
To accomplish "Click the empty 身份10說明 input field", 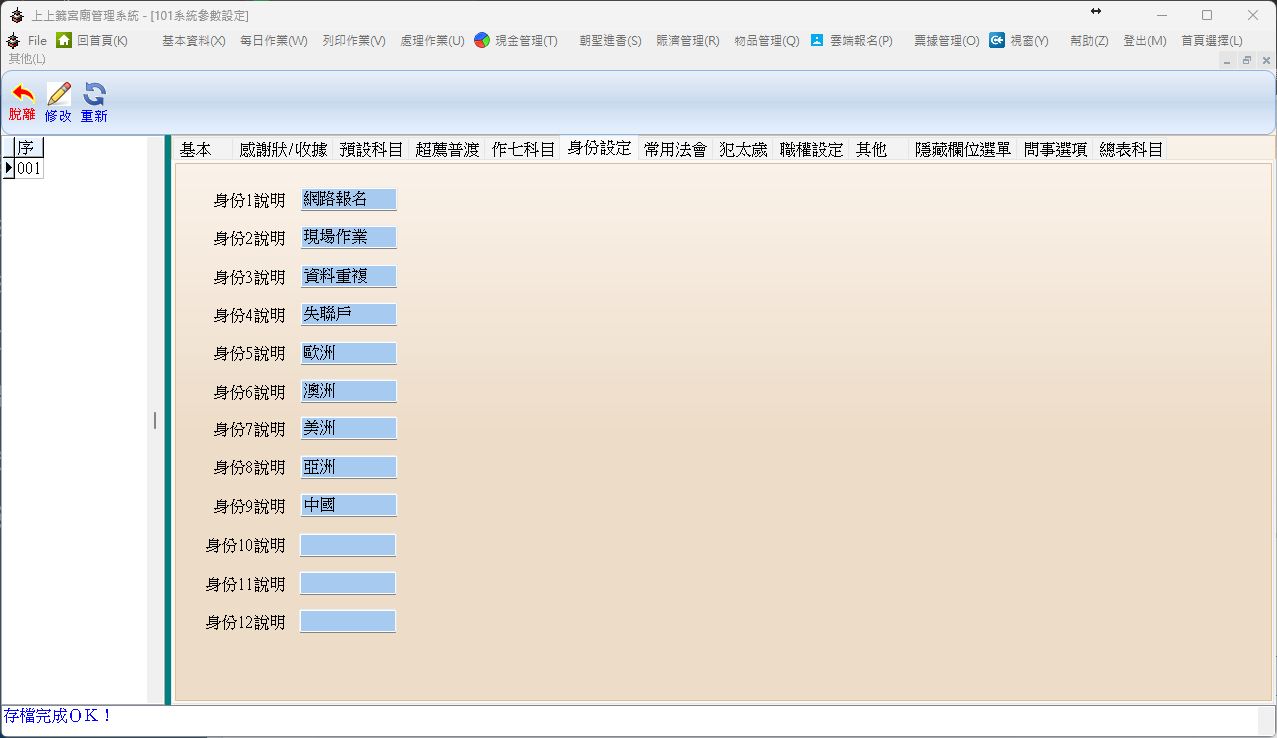I will 348,546.
